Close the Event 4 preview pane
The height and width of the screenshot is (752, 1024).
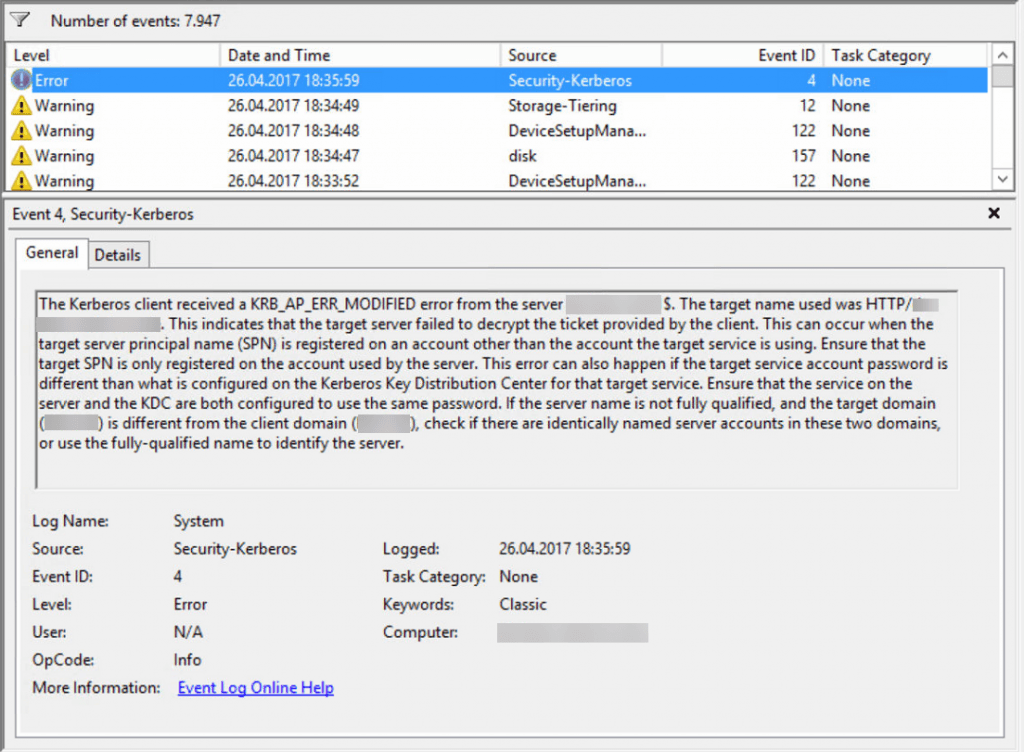[993, 213]
